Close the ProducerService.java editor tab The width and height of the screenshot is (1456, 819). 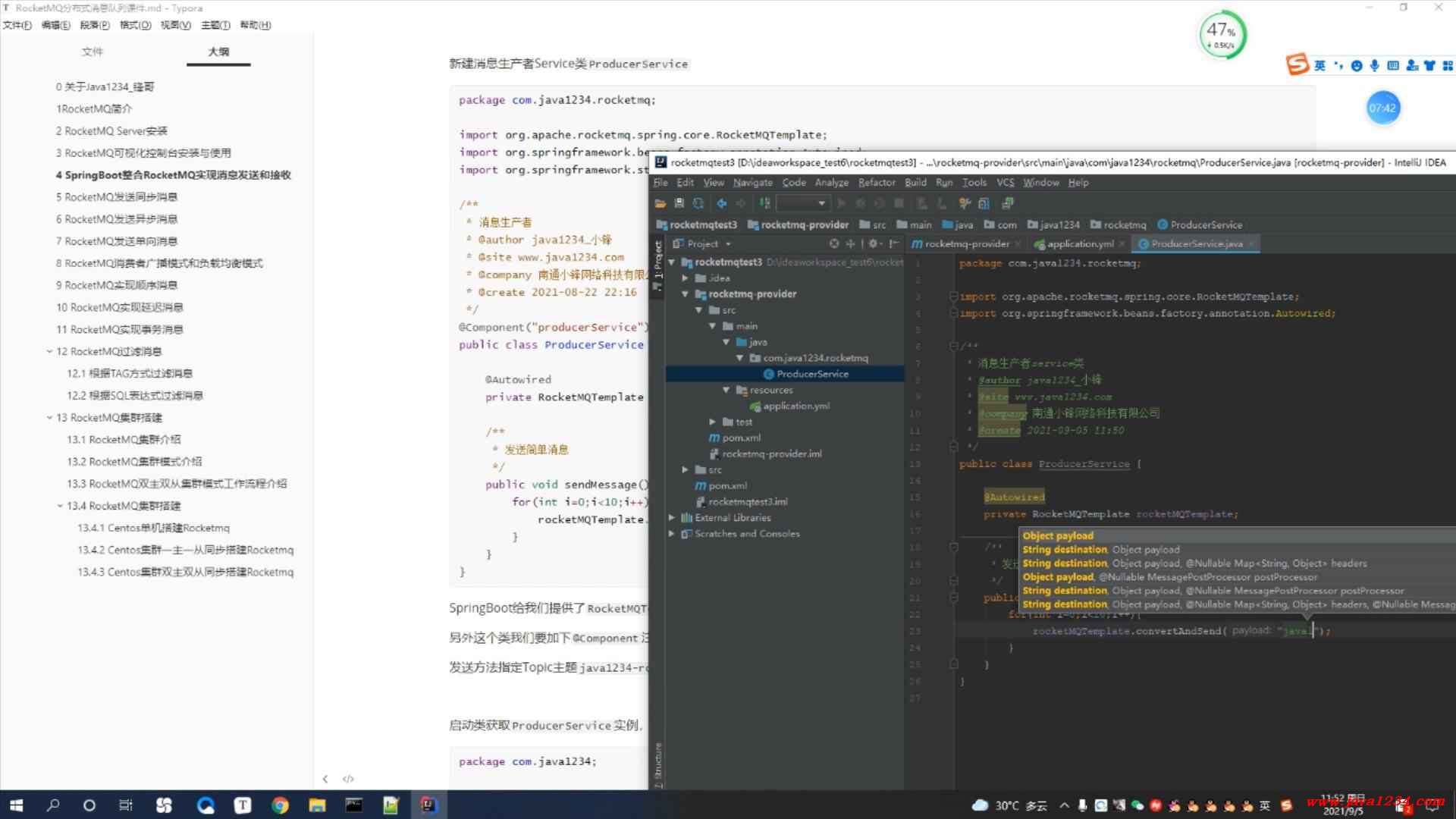[1251, 243]
